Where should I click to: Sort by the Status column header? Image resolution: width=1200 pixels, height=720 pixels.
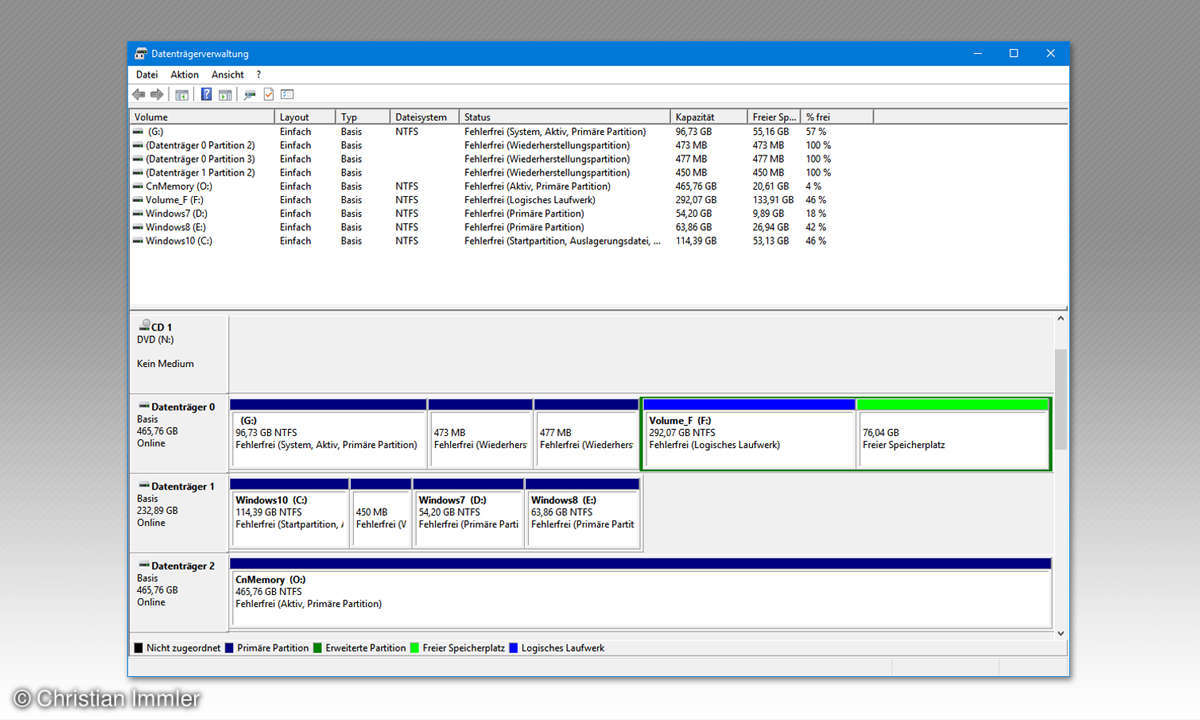point(565,117)
